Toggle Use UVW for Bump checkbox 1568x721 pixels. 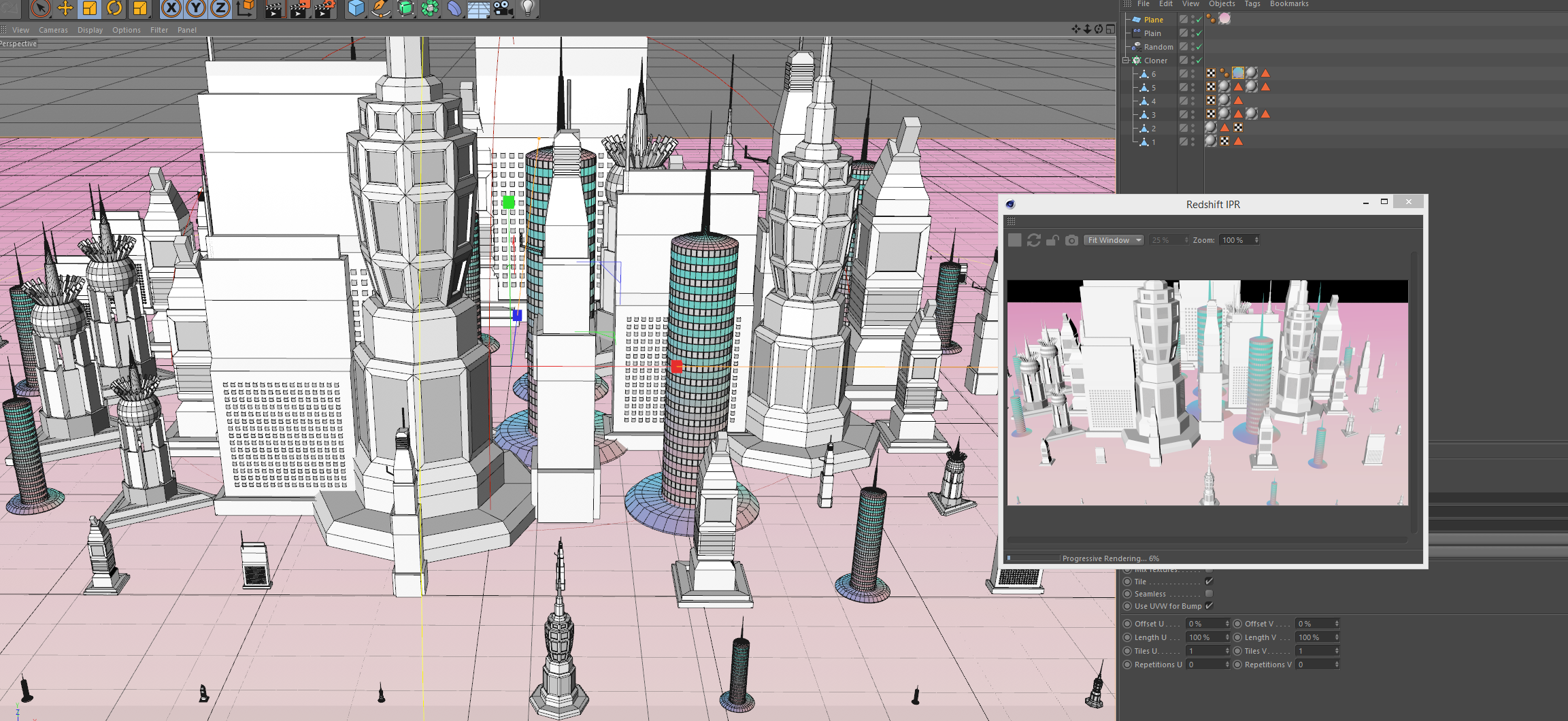click(1209, 606)
